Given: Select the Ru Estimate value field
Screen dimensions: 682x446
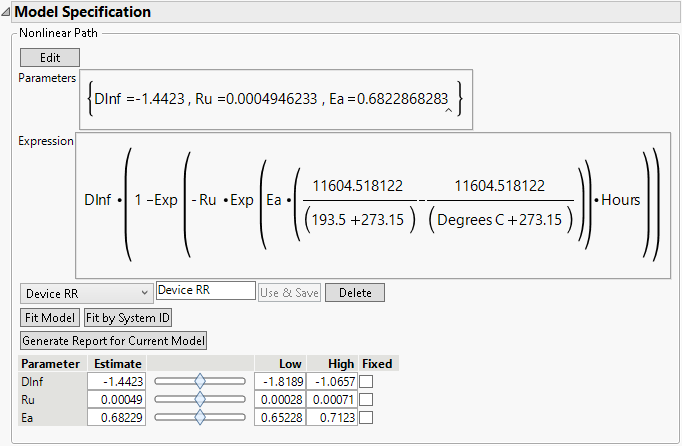Looking at the screenshot, I should 117,399.
